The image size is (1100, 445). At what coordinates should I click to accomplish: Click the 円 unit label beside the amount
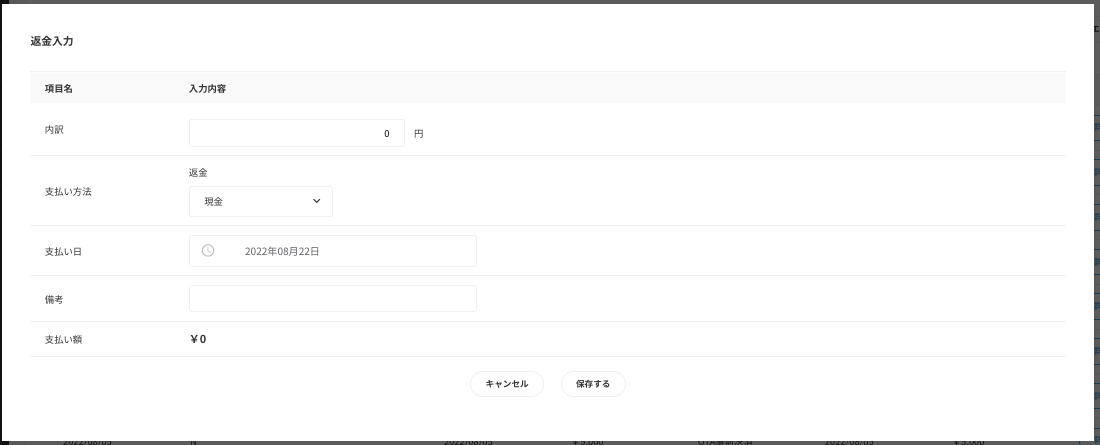419,134
